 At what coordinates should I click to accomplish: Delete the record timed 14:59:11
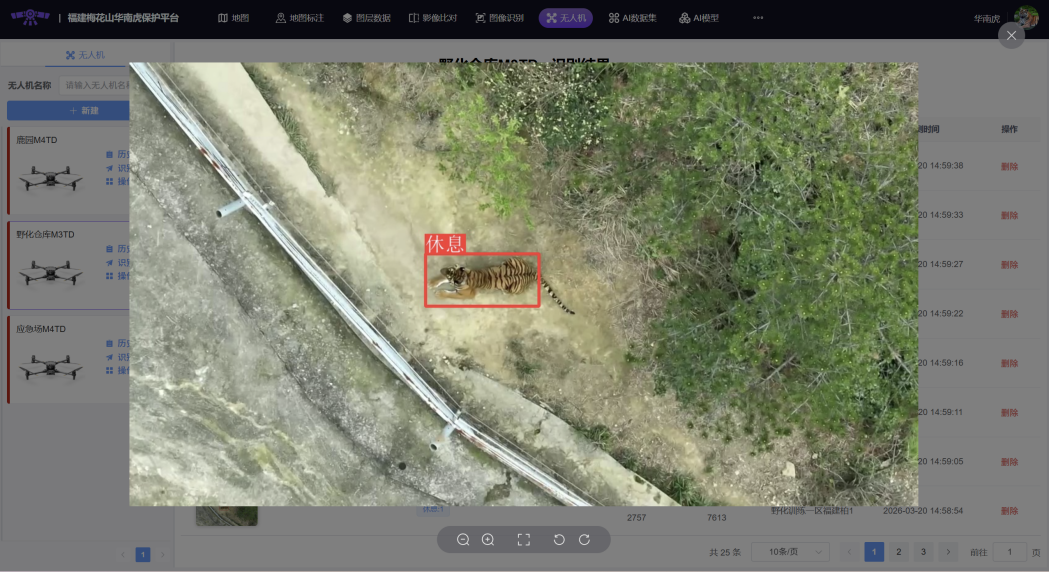(x=1009, y=413)
